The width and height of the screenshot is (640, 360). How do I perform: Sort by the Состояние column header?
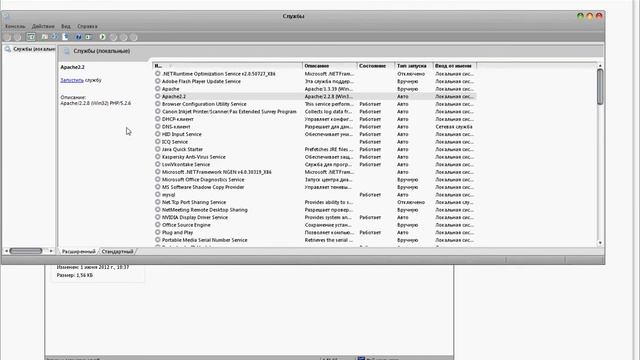click(376, 66)
